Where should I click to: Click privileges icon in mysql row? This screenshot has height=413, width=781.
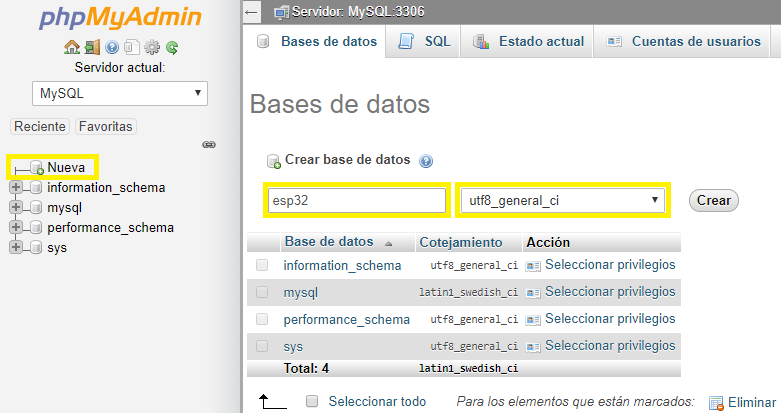(533, 293)
